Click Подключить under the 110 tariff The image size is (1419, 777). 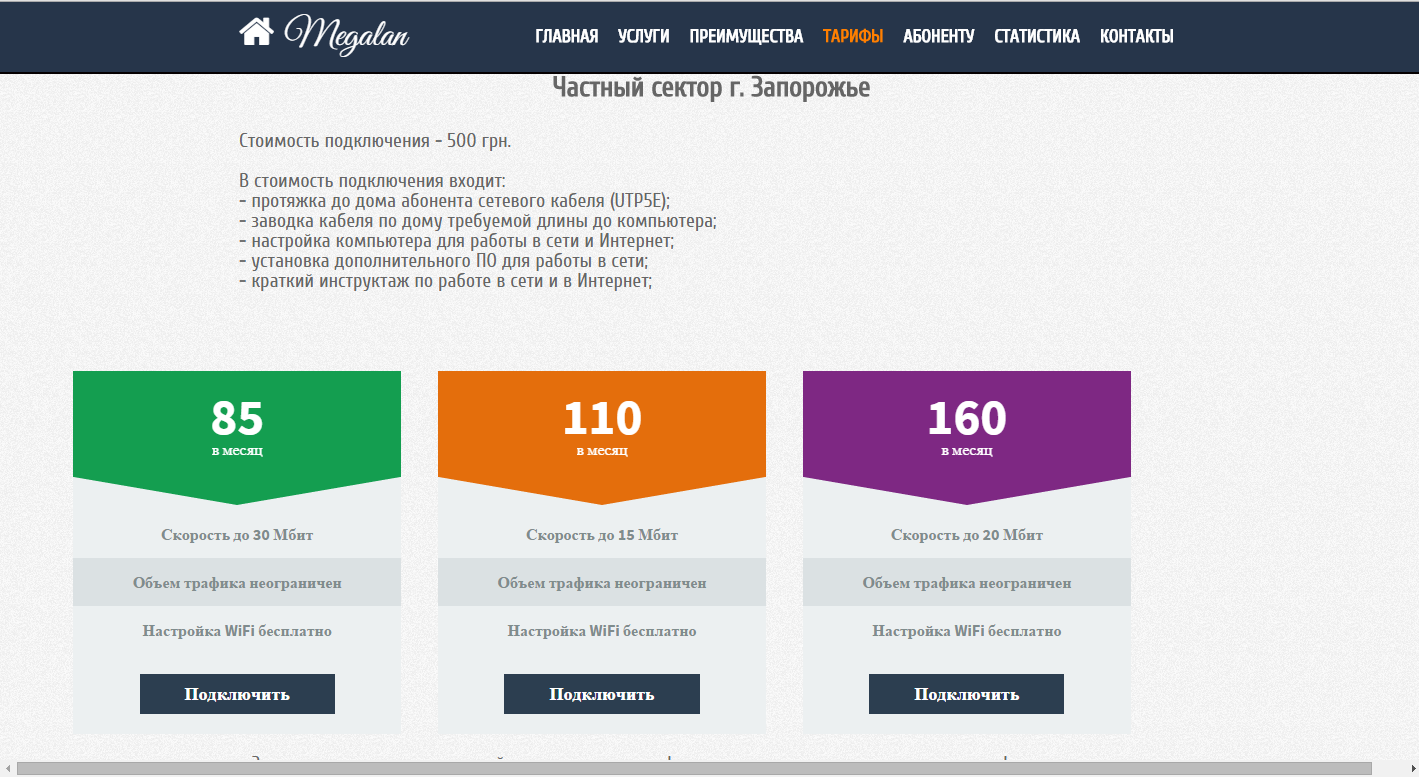tap(602, 694)
